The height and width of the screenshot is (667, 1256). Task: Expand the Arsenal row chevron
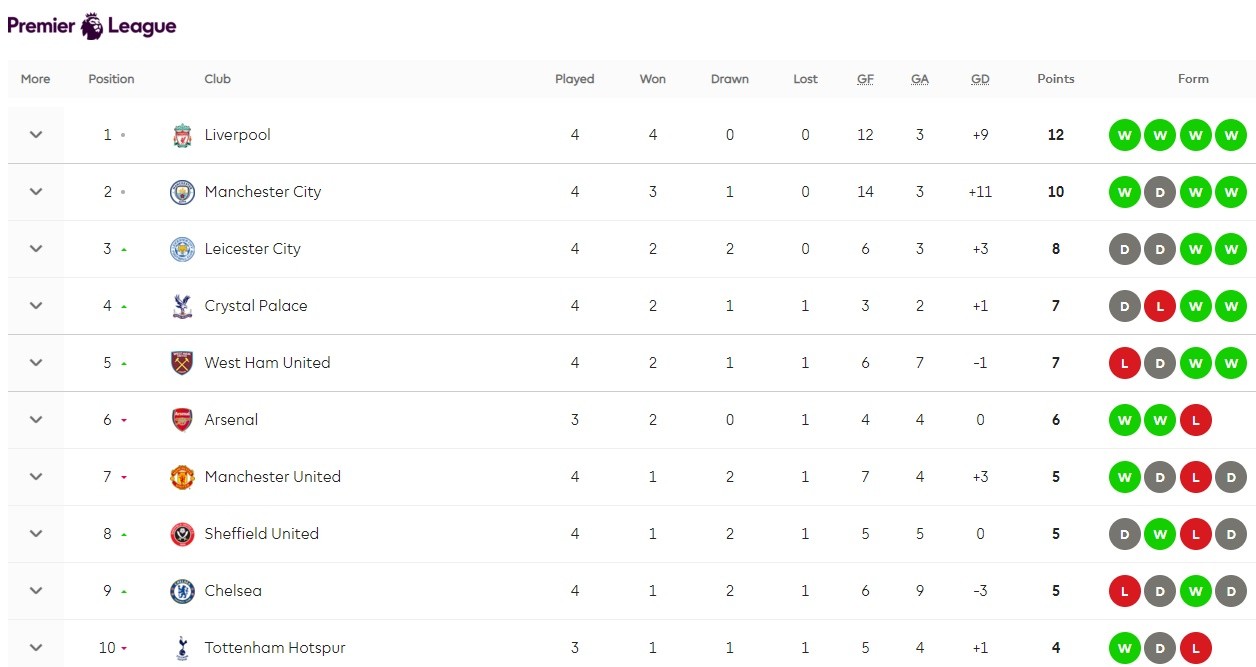36,420
